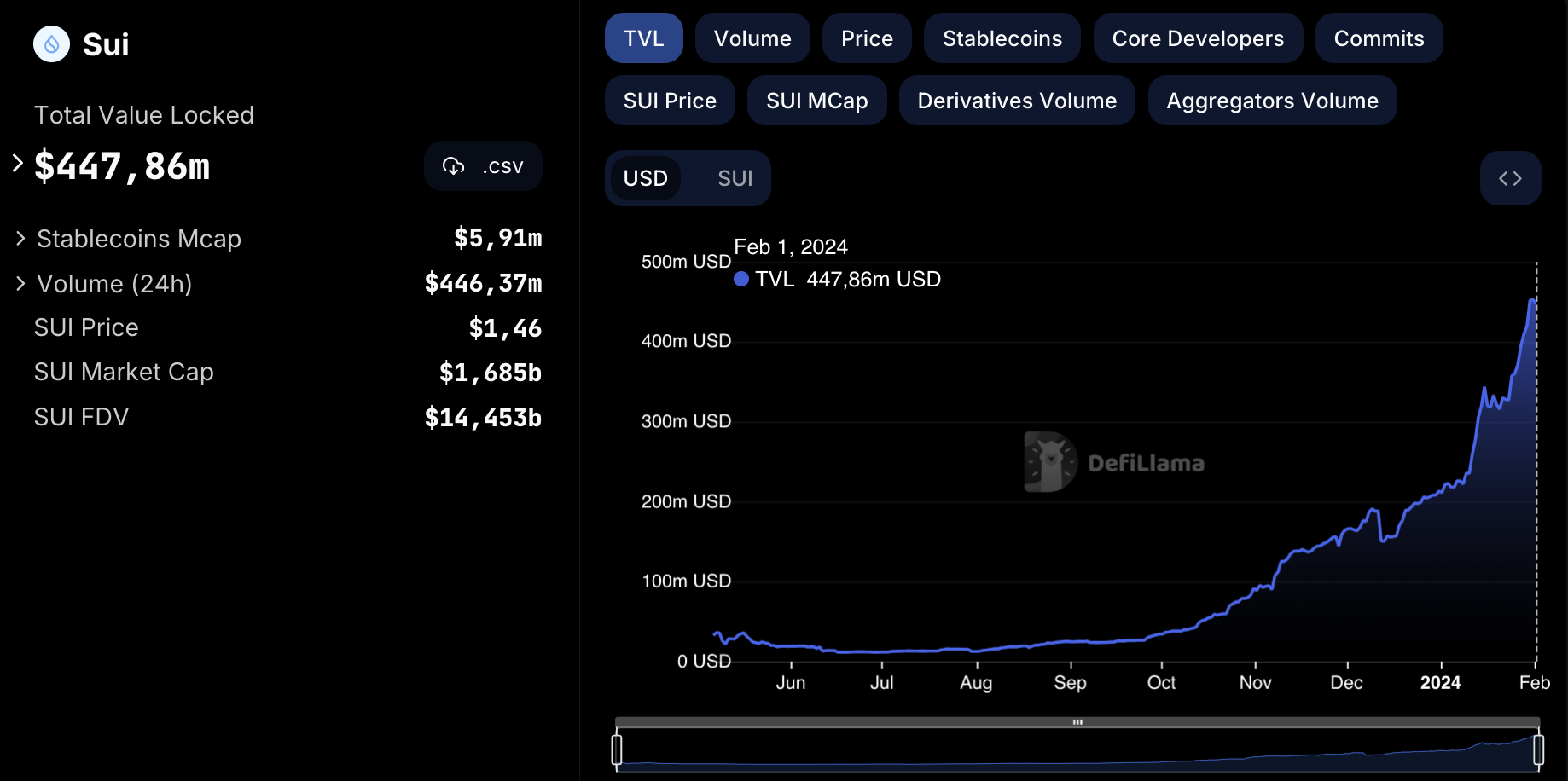Click the Oct label on chart axis
This screenshot has height=781, width=1568.
[1161, 683]
